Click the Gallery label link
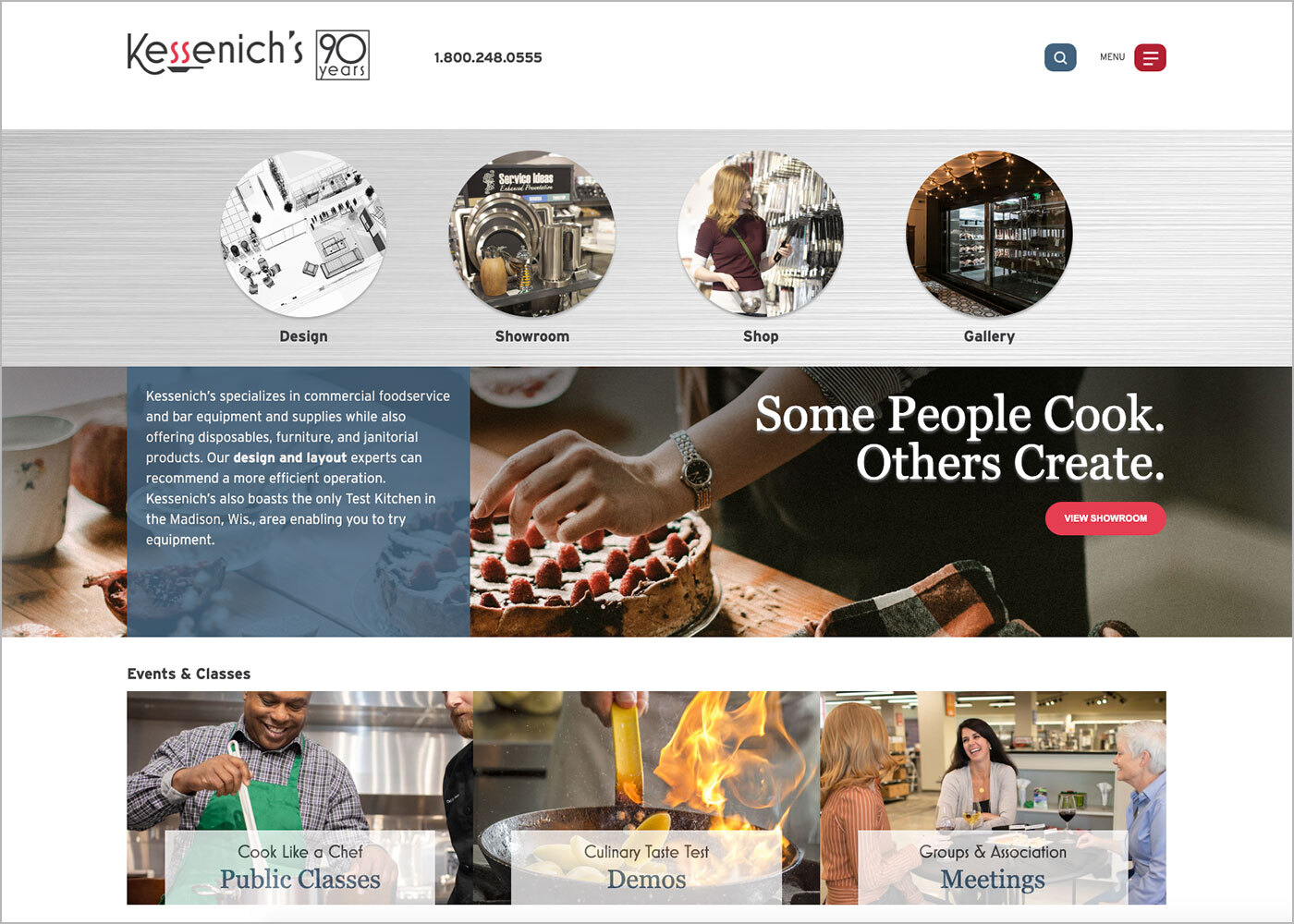Viewport: 1294px width, 924px height. pos(989,336)
